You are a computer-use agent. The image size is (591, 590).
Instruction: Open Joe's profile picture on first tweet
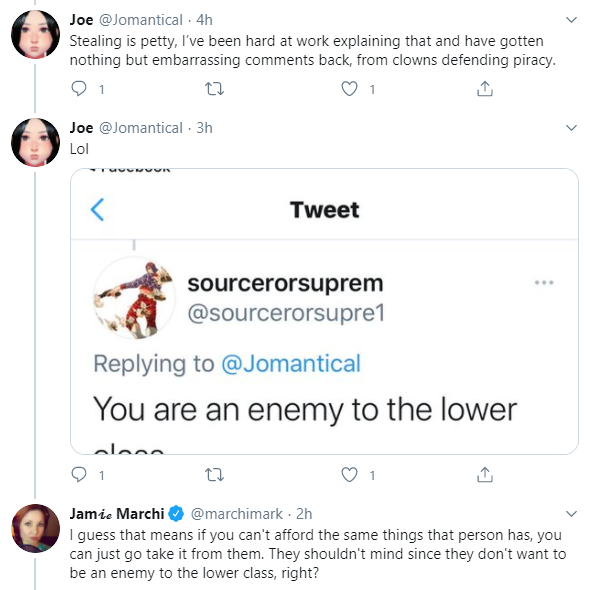[35, 34]
